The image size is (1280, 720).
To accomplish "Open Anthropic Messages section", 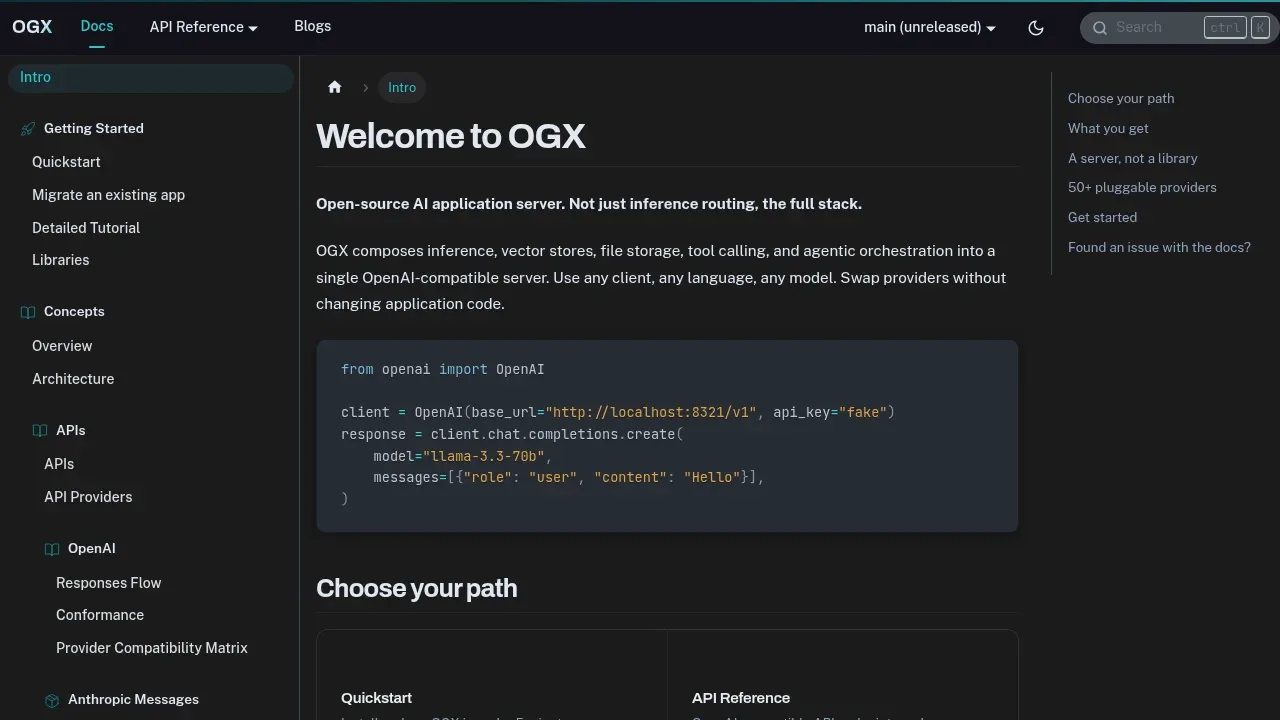I will pos(133,699).
